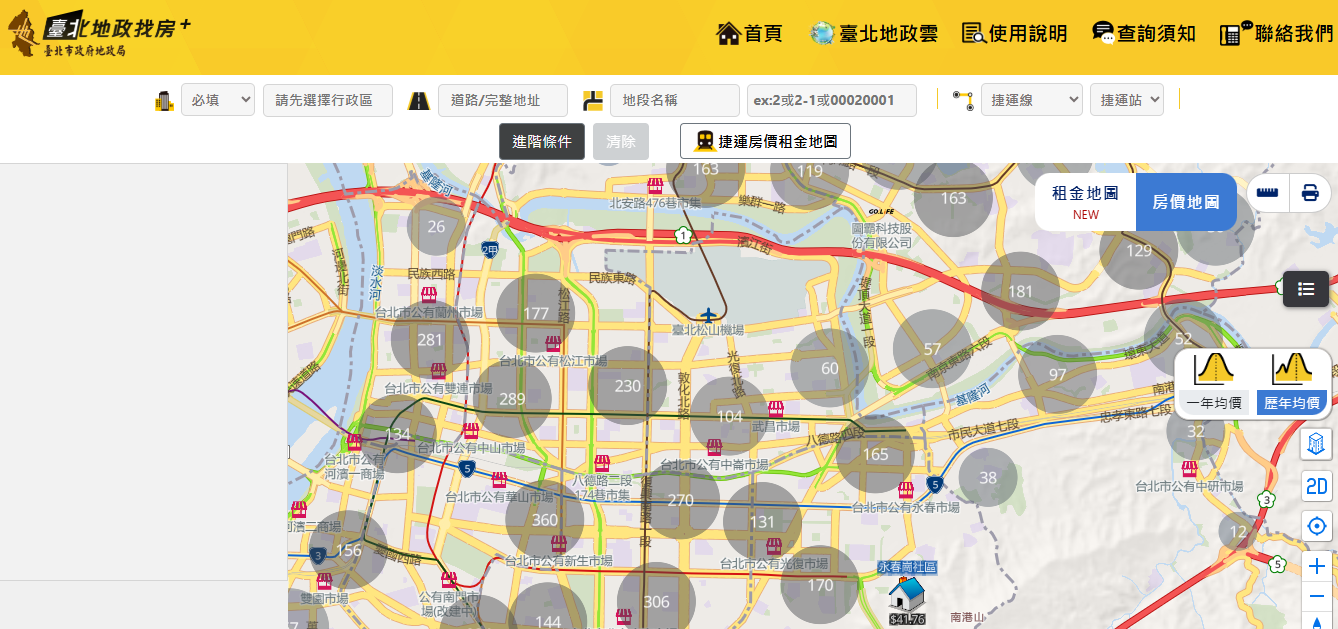Toggle 歷年均價 historical average mode
Image resolution: width=1338 pixels, height=629 pixels.
coord(1293,402)
